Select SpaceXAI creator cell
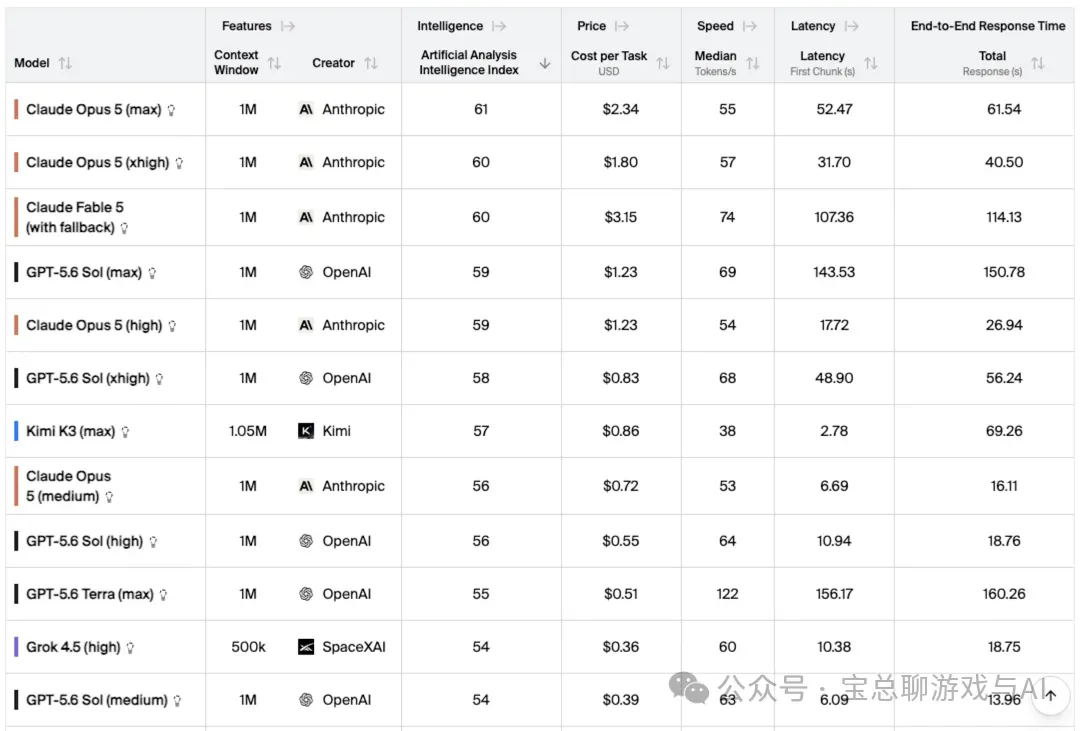 (342, 647)
